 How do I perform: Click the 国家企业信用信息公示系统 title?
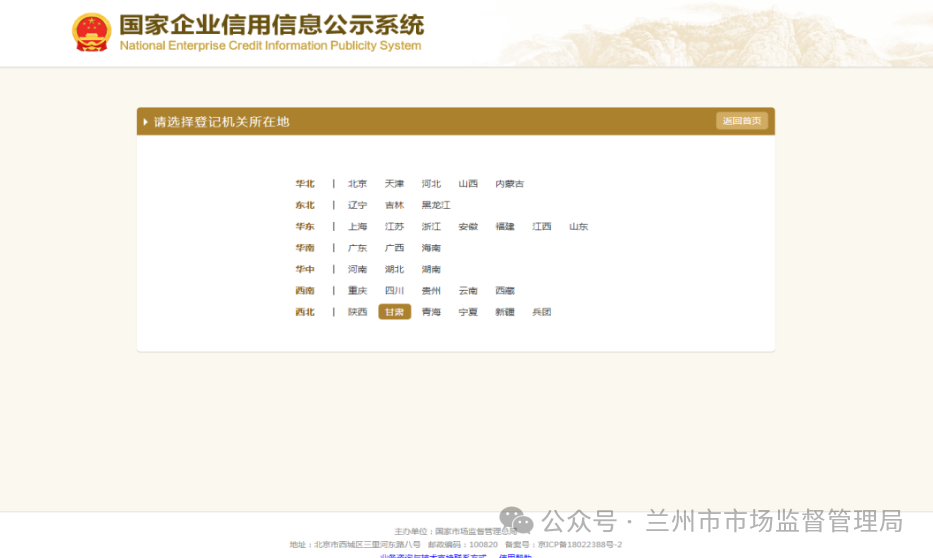[271, 25]
